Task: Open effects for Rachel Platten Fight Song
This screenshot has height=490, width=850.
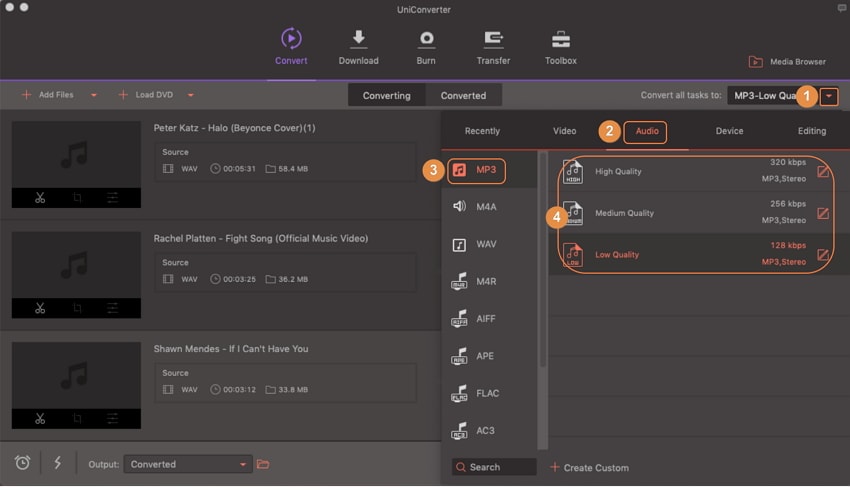Action: 112,308
